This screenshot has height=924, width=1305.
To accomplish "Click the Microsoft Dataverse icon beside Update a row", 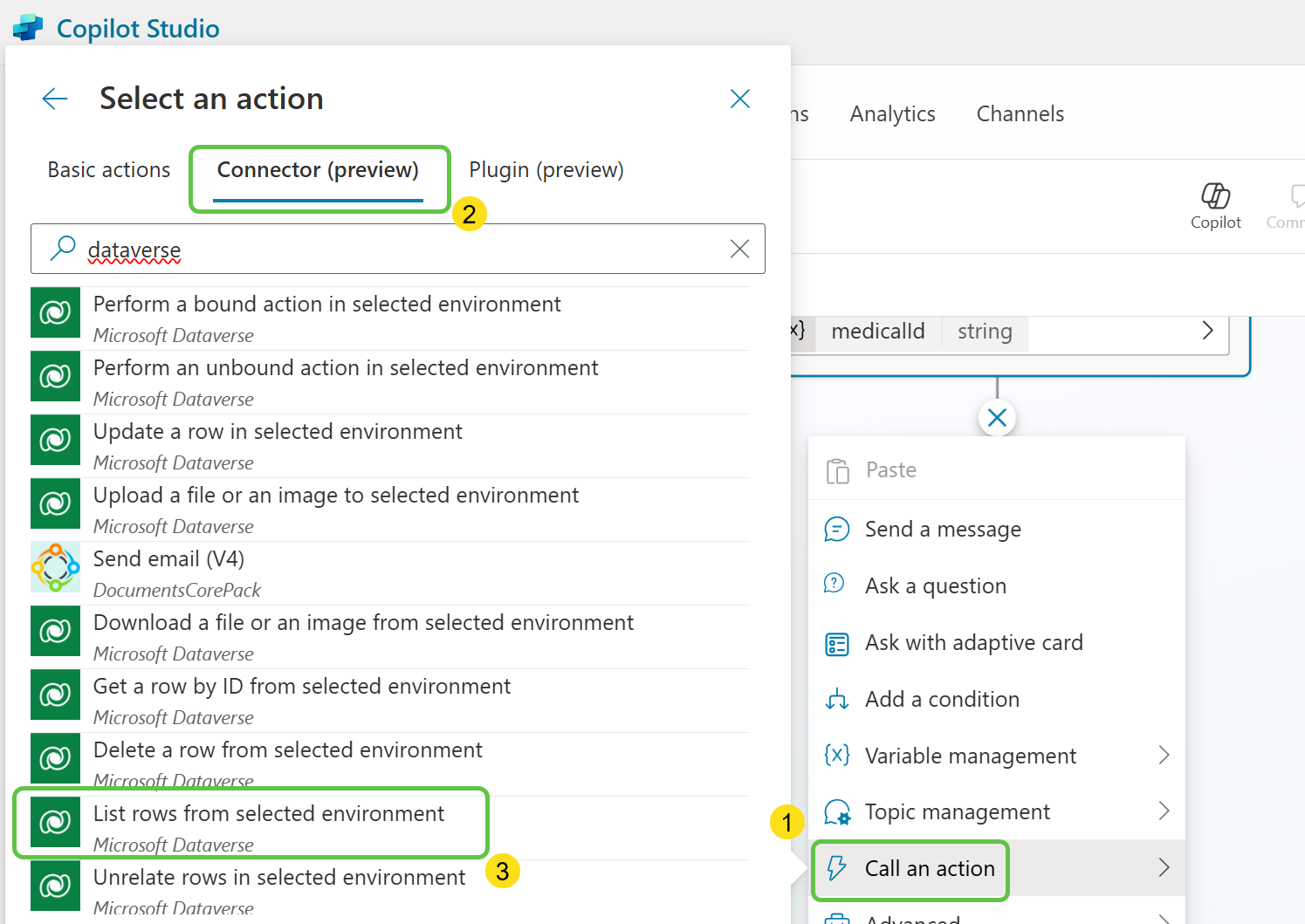I will click(x=55, y=440).
